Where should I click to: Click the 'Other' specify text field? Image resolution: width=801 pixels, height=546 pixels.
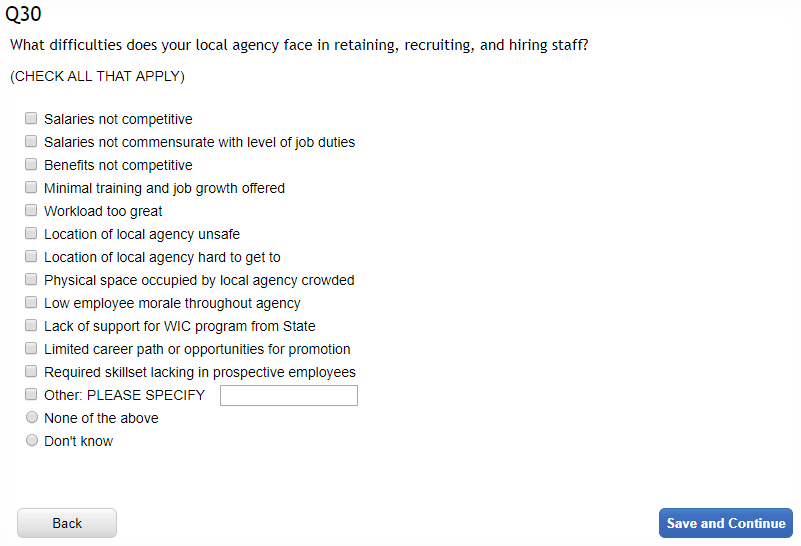(288, 396)
